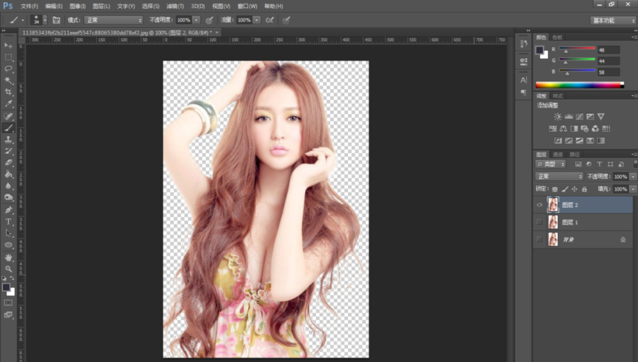Select the layer 1 thumbnail

click(x=553, y=222)
